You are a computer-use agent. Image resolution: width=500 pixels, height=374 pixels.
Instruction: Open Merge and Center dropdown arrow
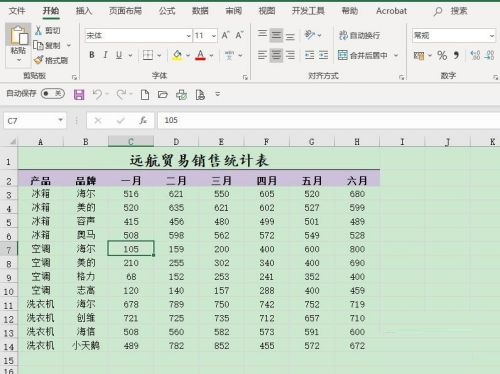click(396, 55)
